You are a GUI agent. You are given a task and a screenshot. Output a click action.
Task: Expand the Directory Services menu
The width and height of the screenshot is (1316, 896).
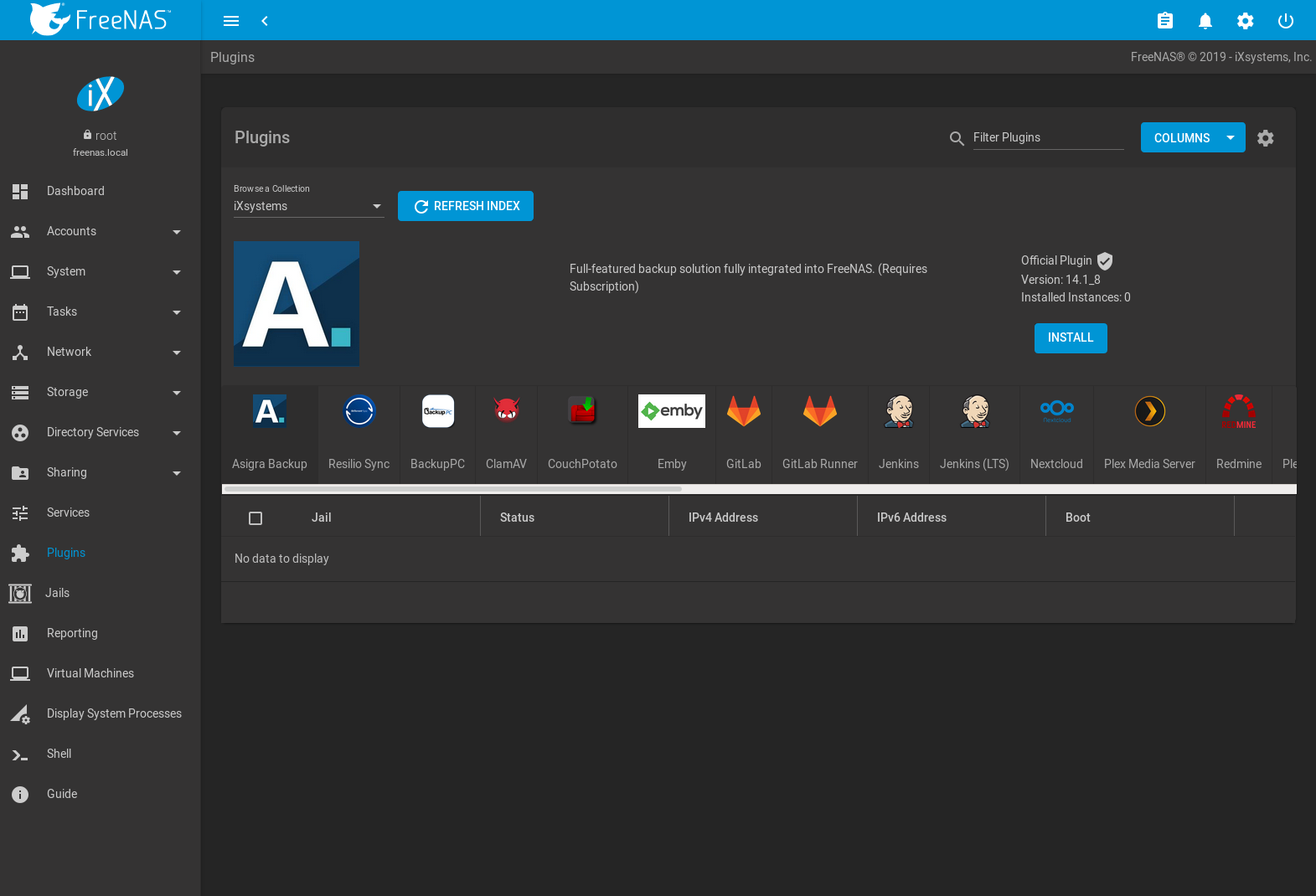pyautogui.click(x=101, y=432)
